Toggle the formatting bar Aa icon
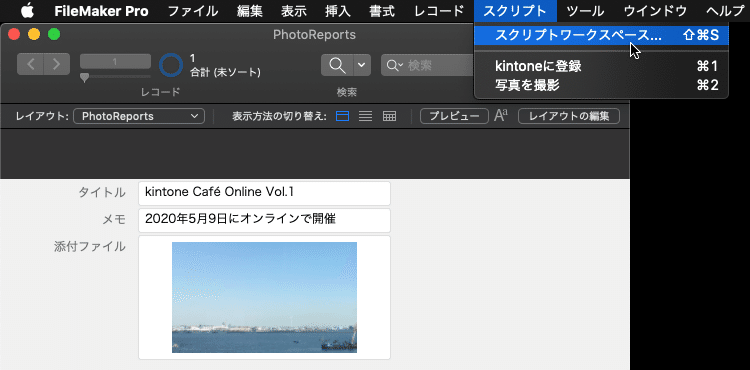The height and width of the screenshot is (370, 750). (501, 116)
